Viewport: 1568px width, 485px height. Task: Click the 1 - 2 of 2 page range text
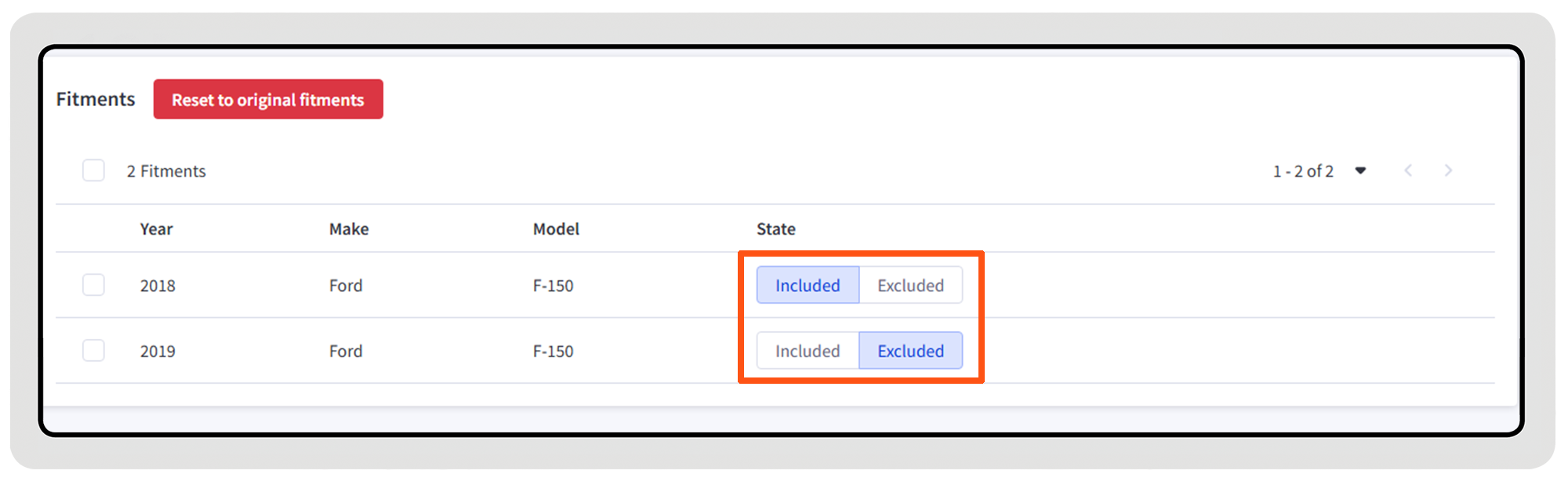[x=1303, y=171]
